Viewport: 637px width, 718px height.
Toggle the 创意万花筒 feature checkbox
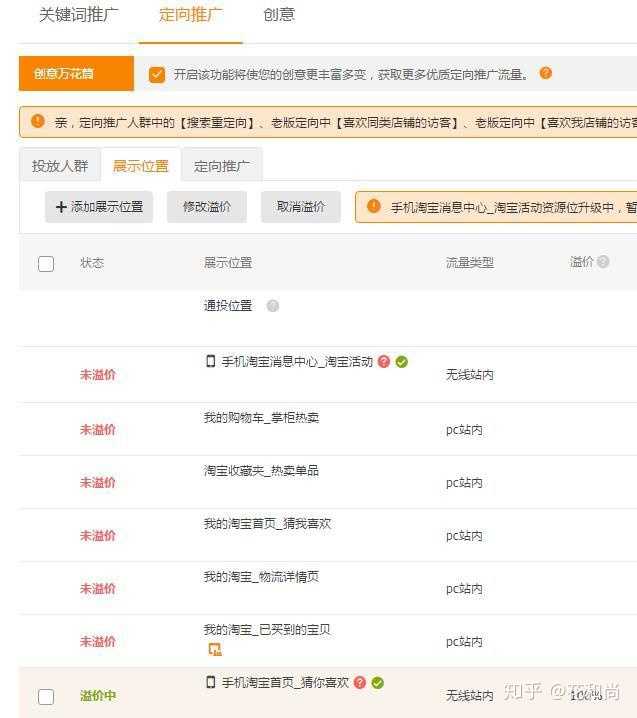coord(156,74)
